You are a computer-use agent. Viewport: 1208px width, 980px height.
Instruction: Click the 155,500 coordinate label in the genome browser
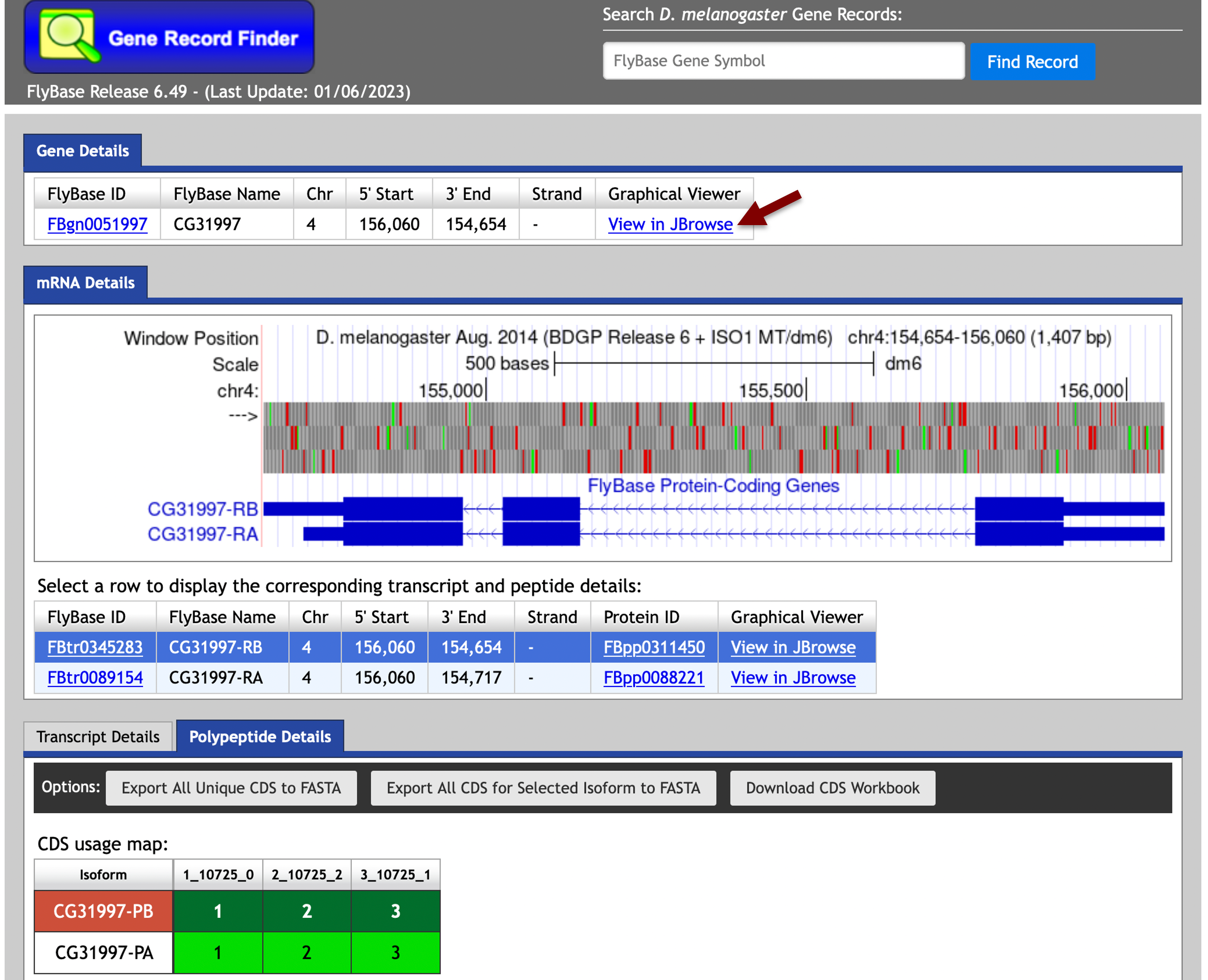[771, 391]
